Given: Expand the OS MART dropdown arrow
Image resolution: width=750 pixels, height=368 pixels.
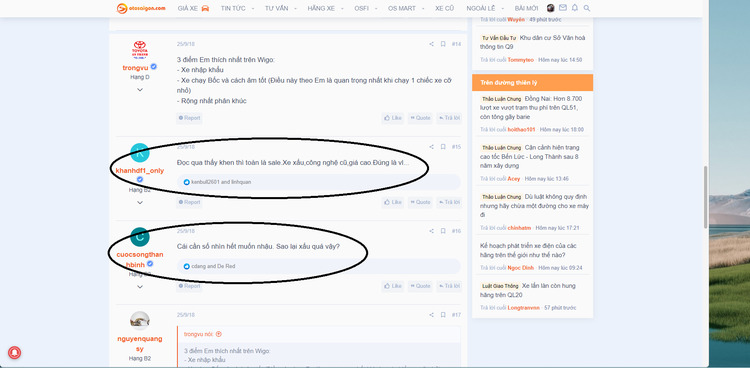Looking at the screenshot, I should coord(423,8).
